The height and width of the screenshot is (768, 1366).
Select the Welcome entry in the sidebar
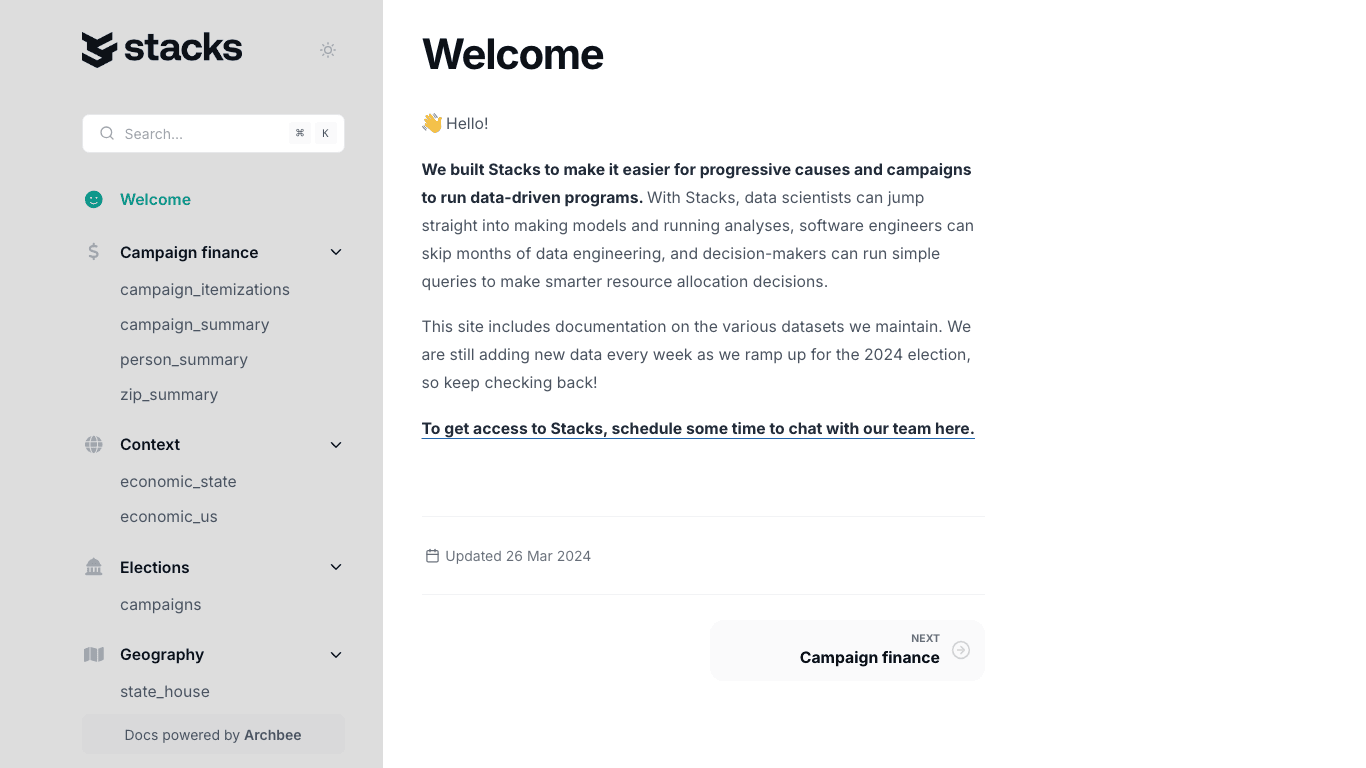click(x=155, y=199)
